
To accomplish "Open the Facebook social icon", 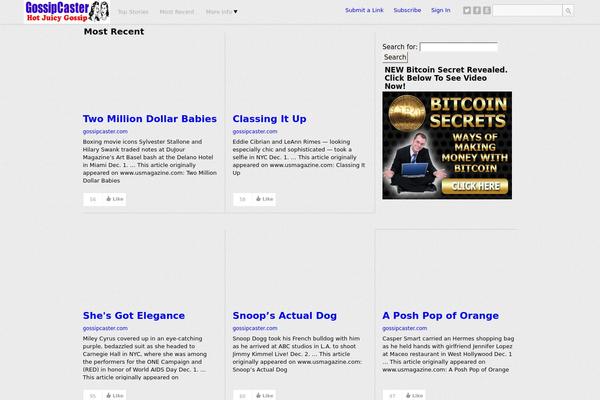I will click(x=477, y=11).
